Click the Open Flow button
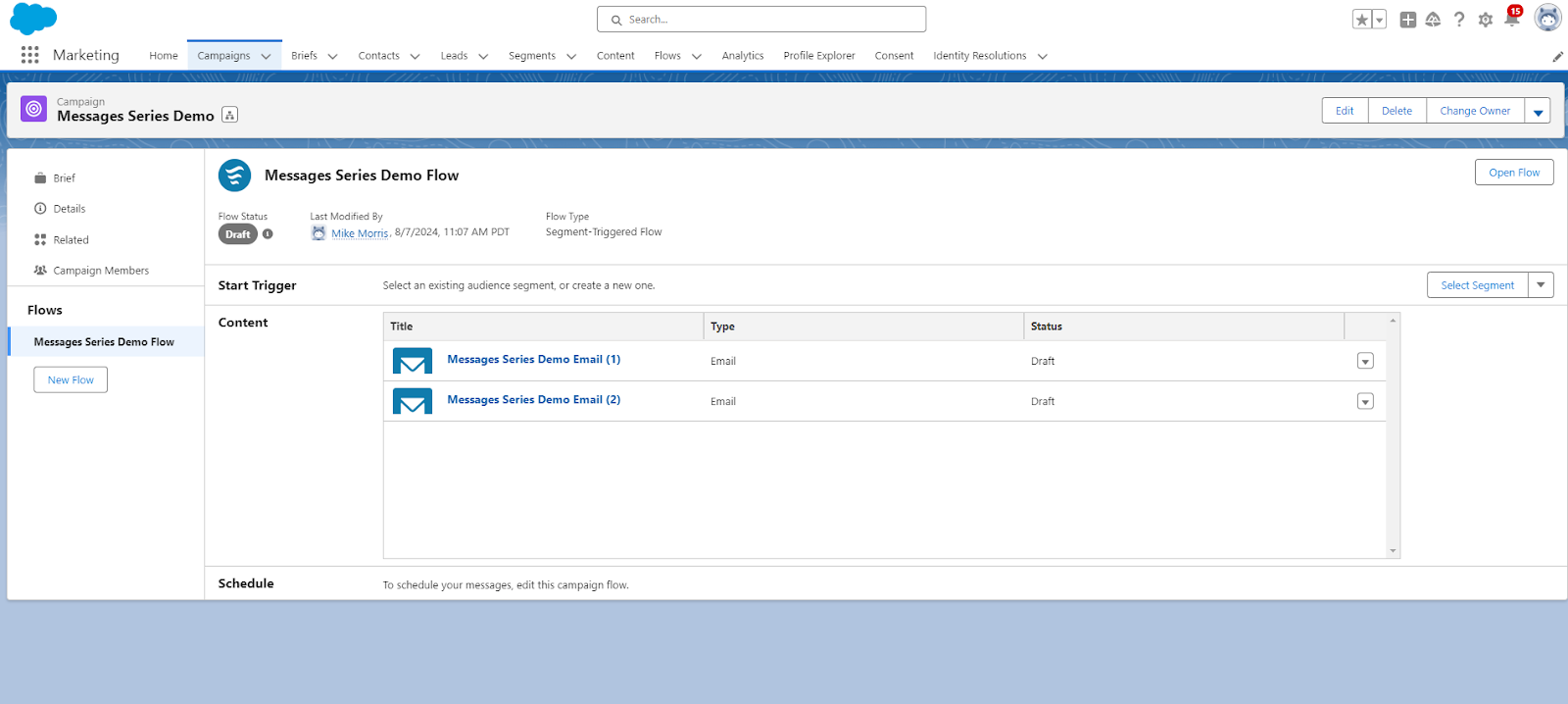Screen dimensions: 1568x704 click(x=1514, y=173)
